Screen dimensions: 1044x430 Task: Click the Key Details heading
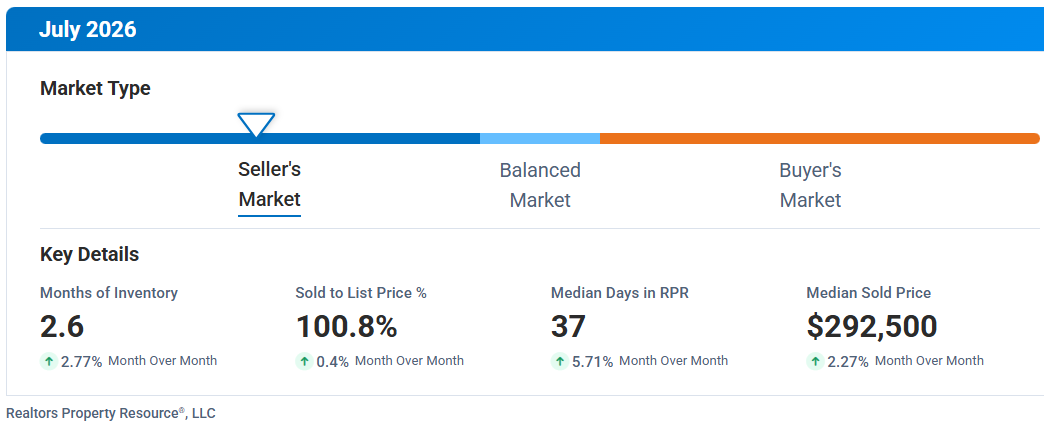(89, 254)
